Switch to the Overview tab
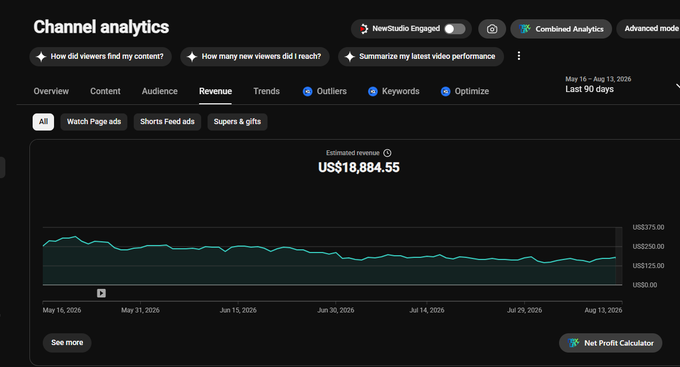680x367 pixels. click(51, 91)
